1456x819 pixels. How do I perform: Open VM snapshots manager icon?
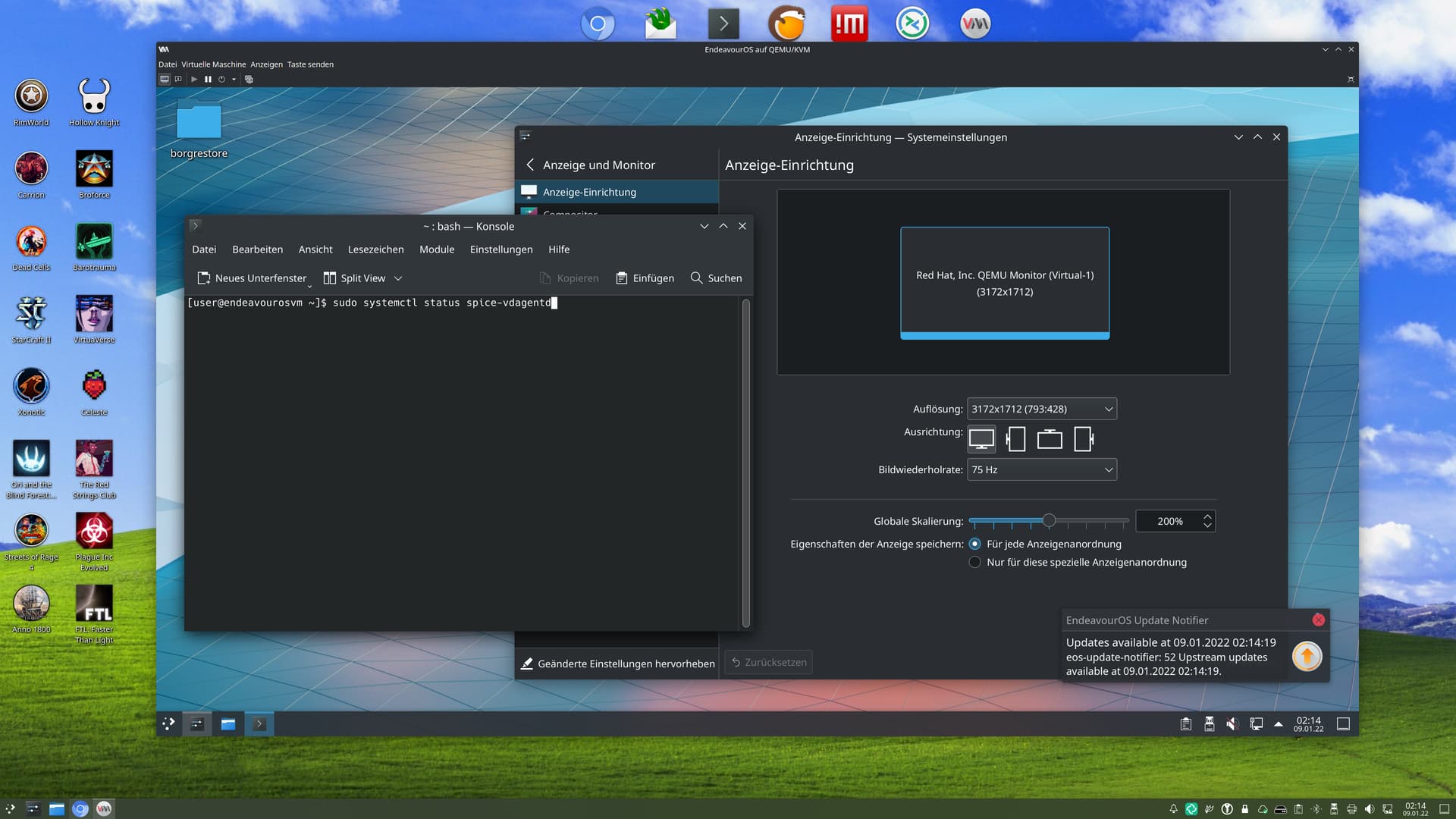click(249, 79)
